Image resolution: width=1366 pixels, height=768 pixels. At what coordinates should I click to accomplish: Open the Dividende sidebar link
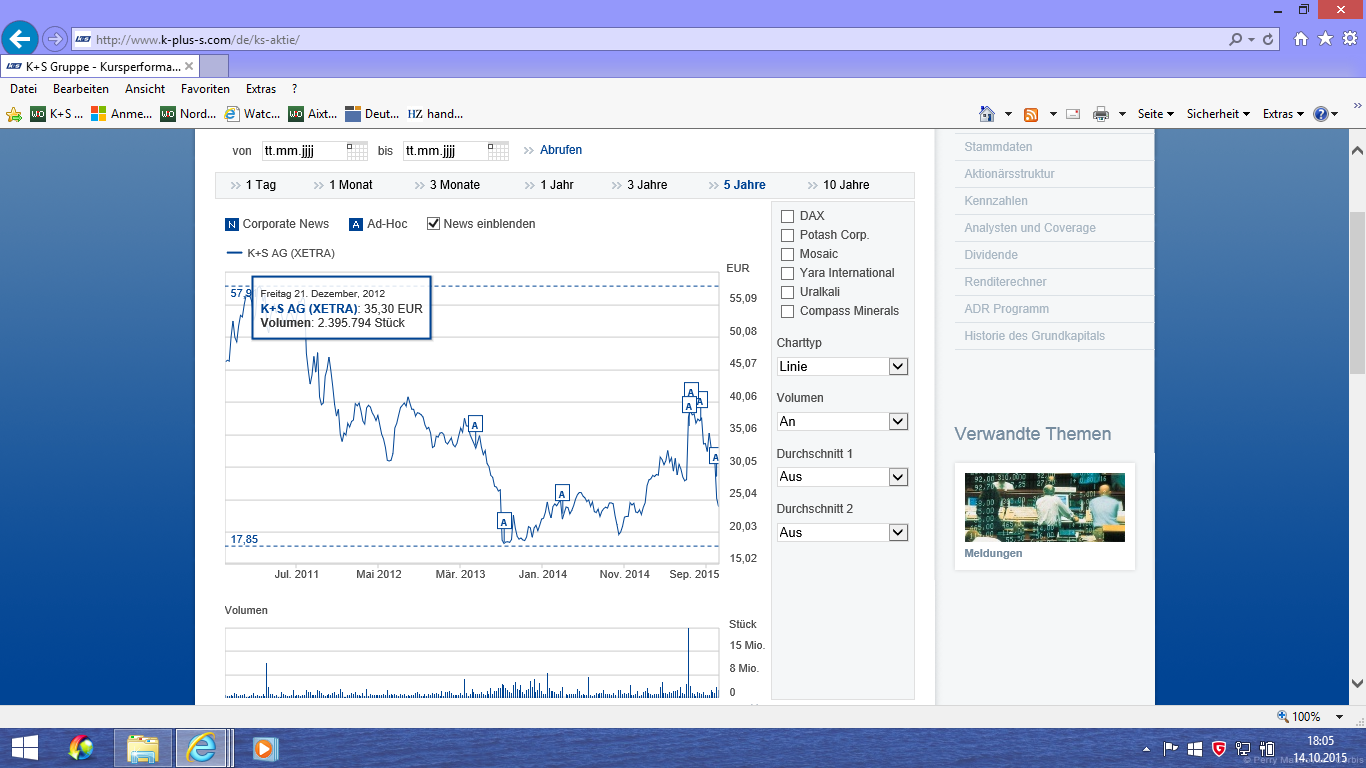click(991, 255)
